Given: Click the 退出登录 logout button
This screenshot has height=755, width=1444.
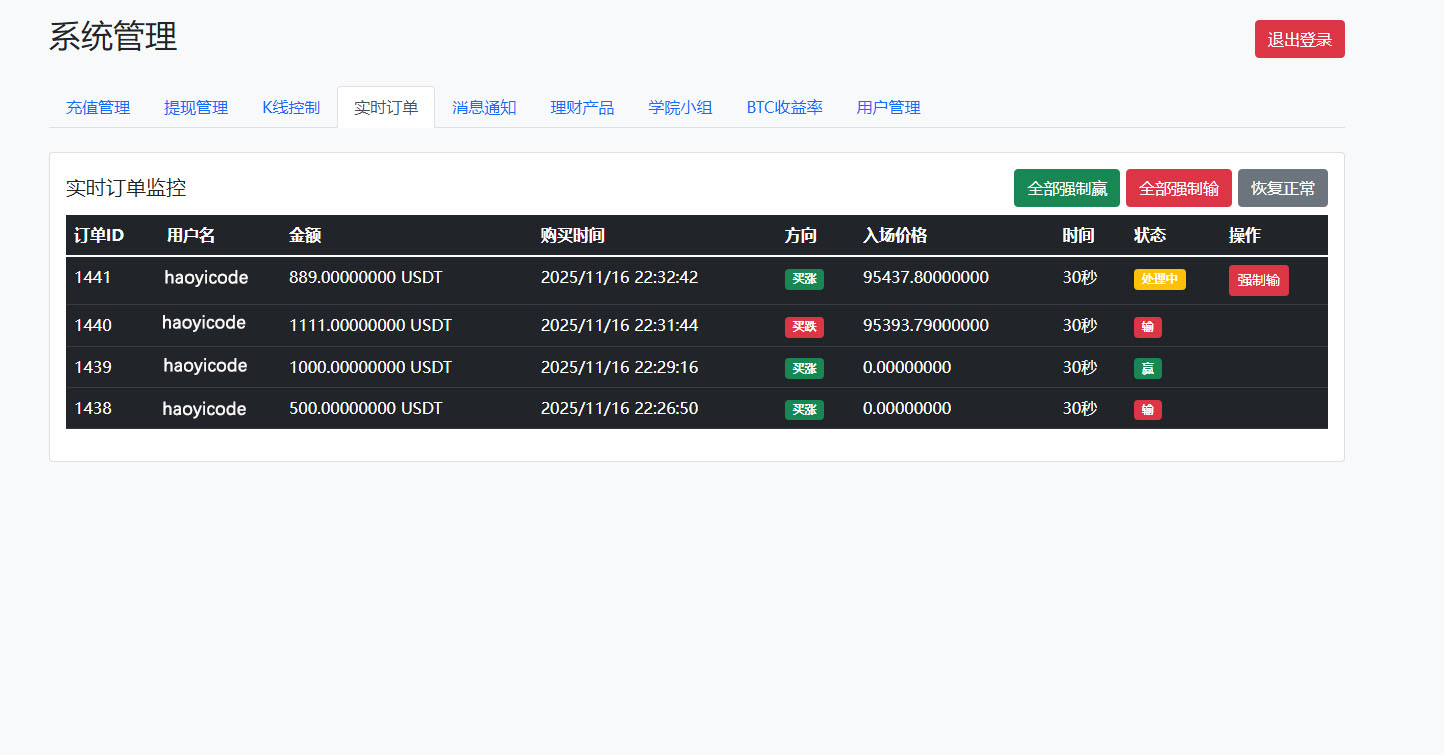Looking at the screenshot, I should point(1299,39).
